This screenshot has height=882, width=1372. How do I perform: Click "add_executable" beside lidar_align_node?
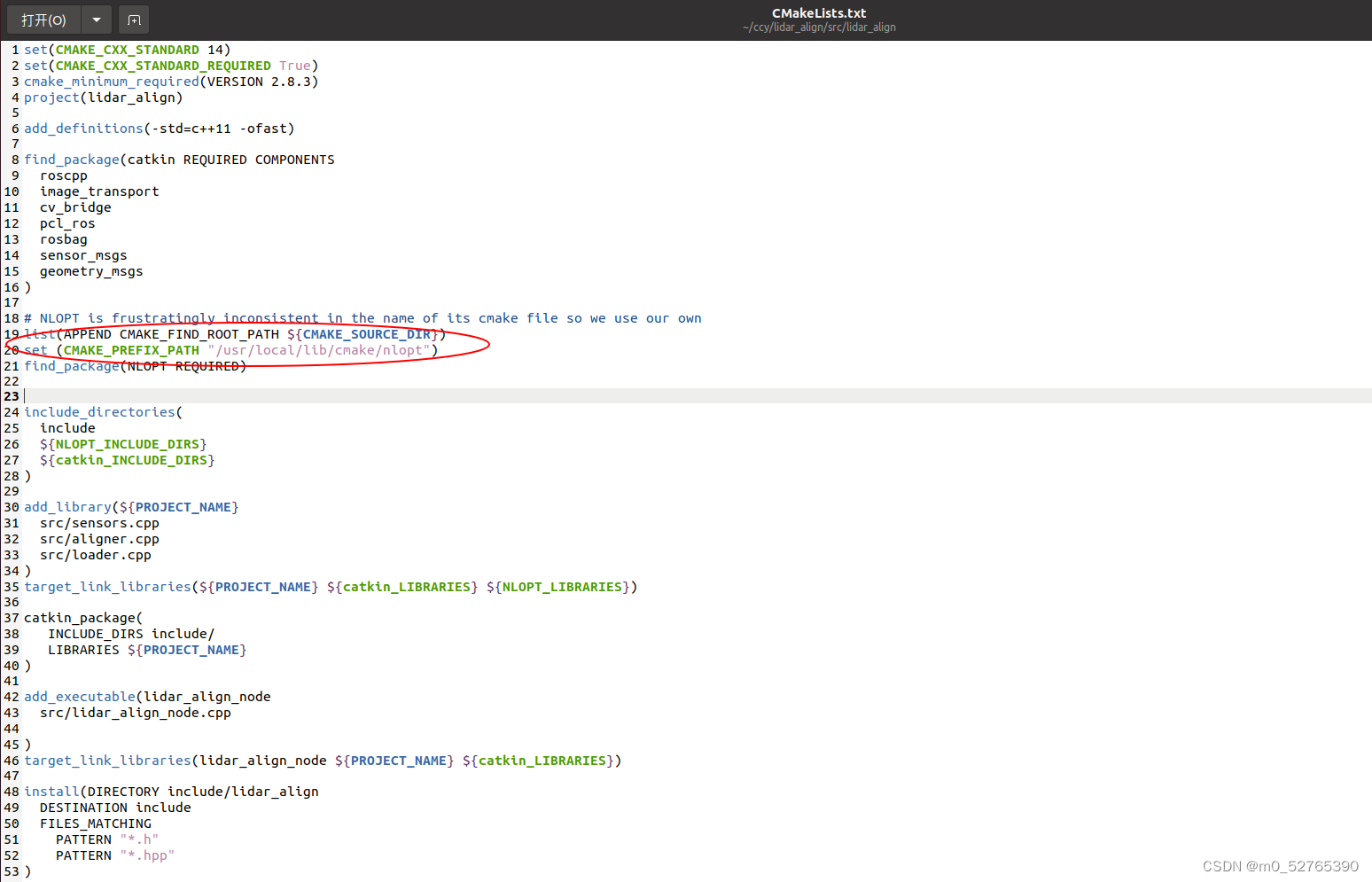pos(79,696)
